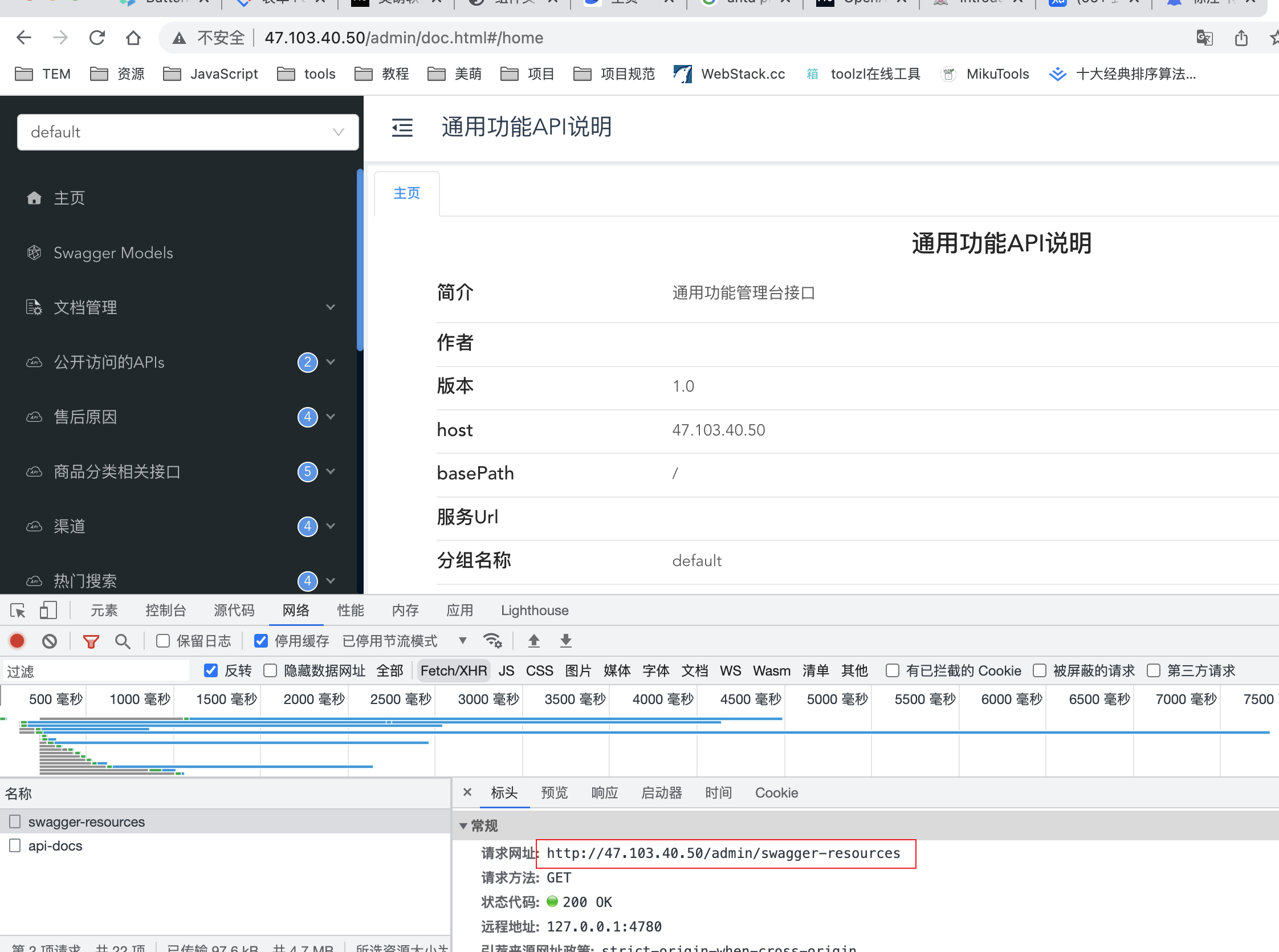The width and height of the screenshot is (1279, 952).
Task: Open the 十大经典排序算法 bookmark
Action: click(x=1122, y=74)
